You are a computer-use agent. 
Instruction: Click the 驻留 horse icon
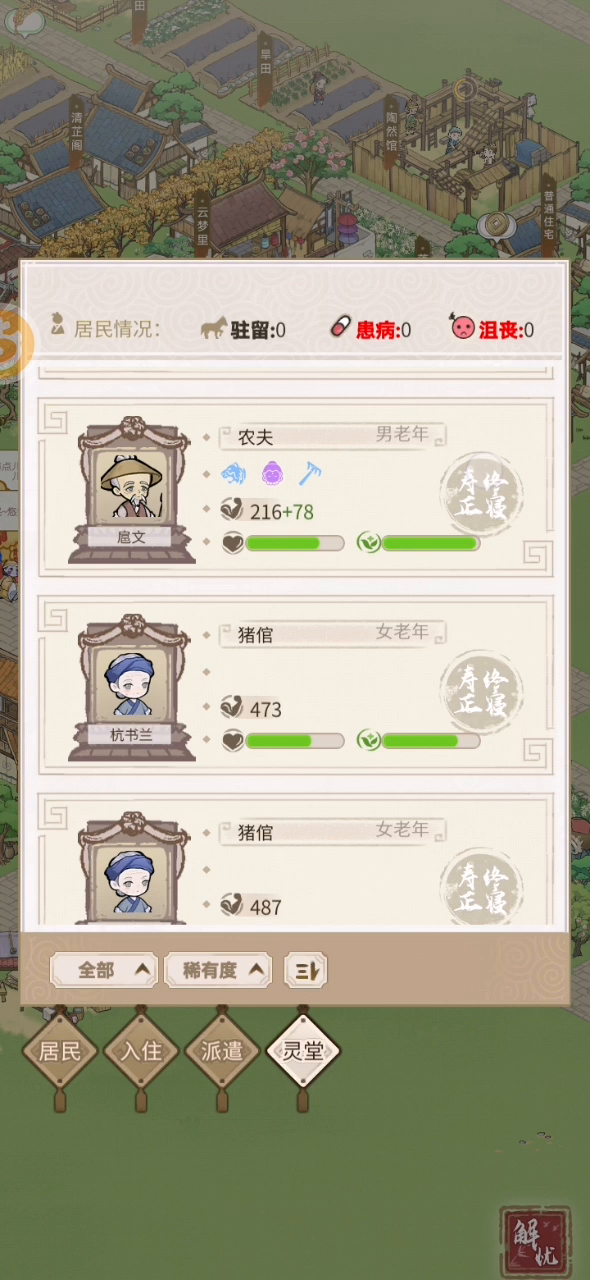[x=213, y=328]
